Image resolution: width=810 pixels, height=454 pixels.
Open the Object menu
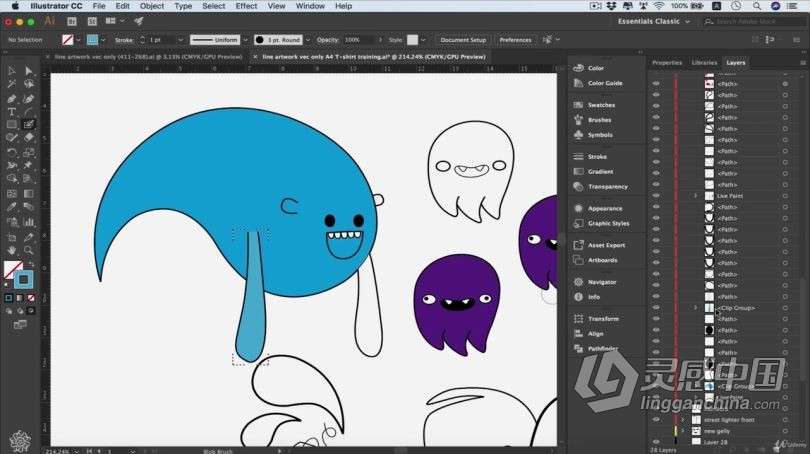point(152,6)
